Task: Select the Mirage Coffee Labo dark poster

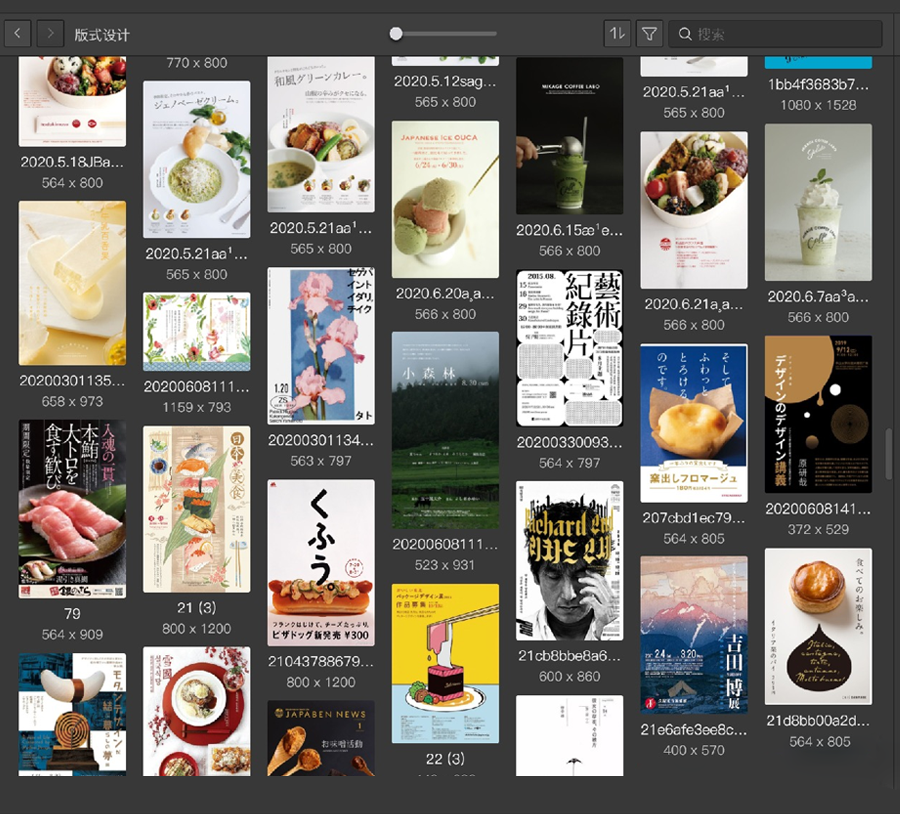Action: point(569,135)
